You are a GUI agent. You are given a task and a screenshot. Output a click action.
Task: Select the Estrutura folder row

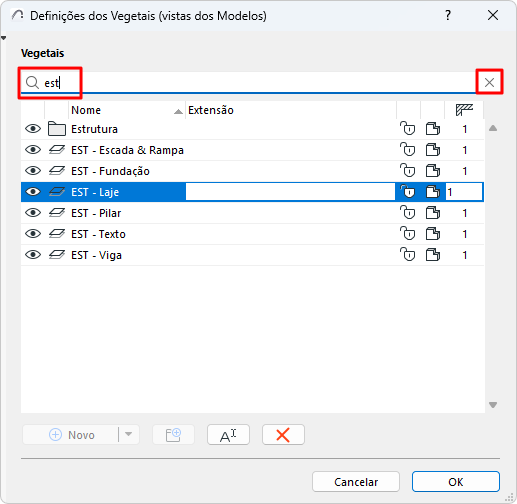252,129
